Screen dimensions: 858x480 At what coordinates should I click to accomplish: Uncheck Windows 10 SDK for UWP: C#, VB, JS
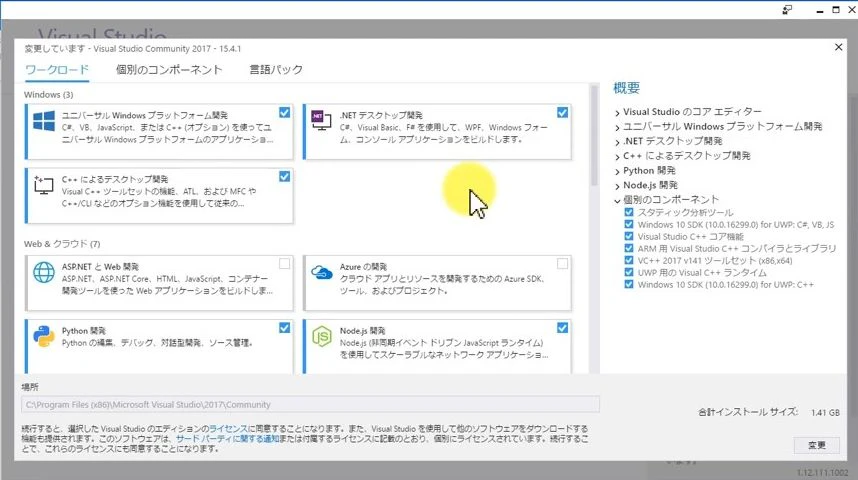coord(629,224)
